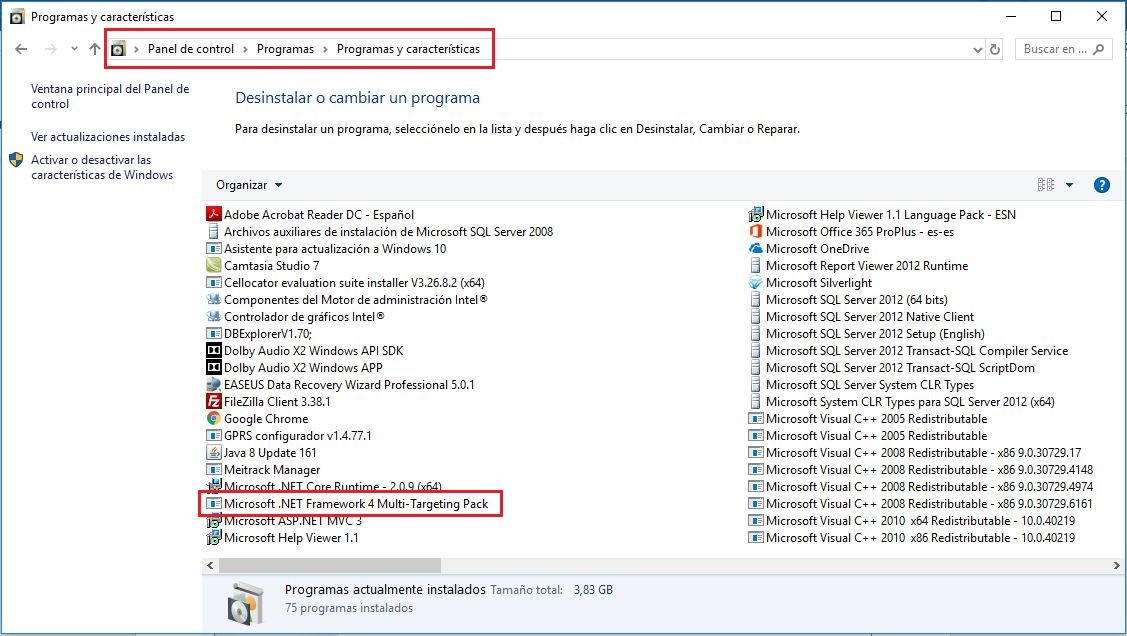Select Visual C++ 2008 Redistributable x86 9.0.30729.6161
1127x636 pixels.
point(920,504)
